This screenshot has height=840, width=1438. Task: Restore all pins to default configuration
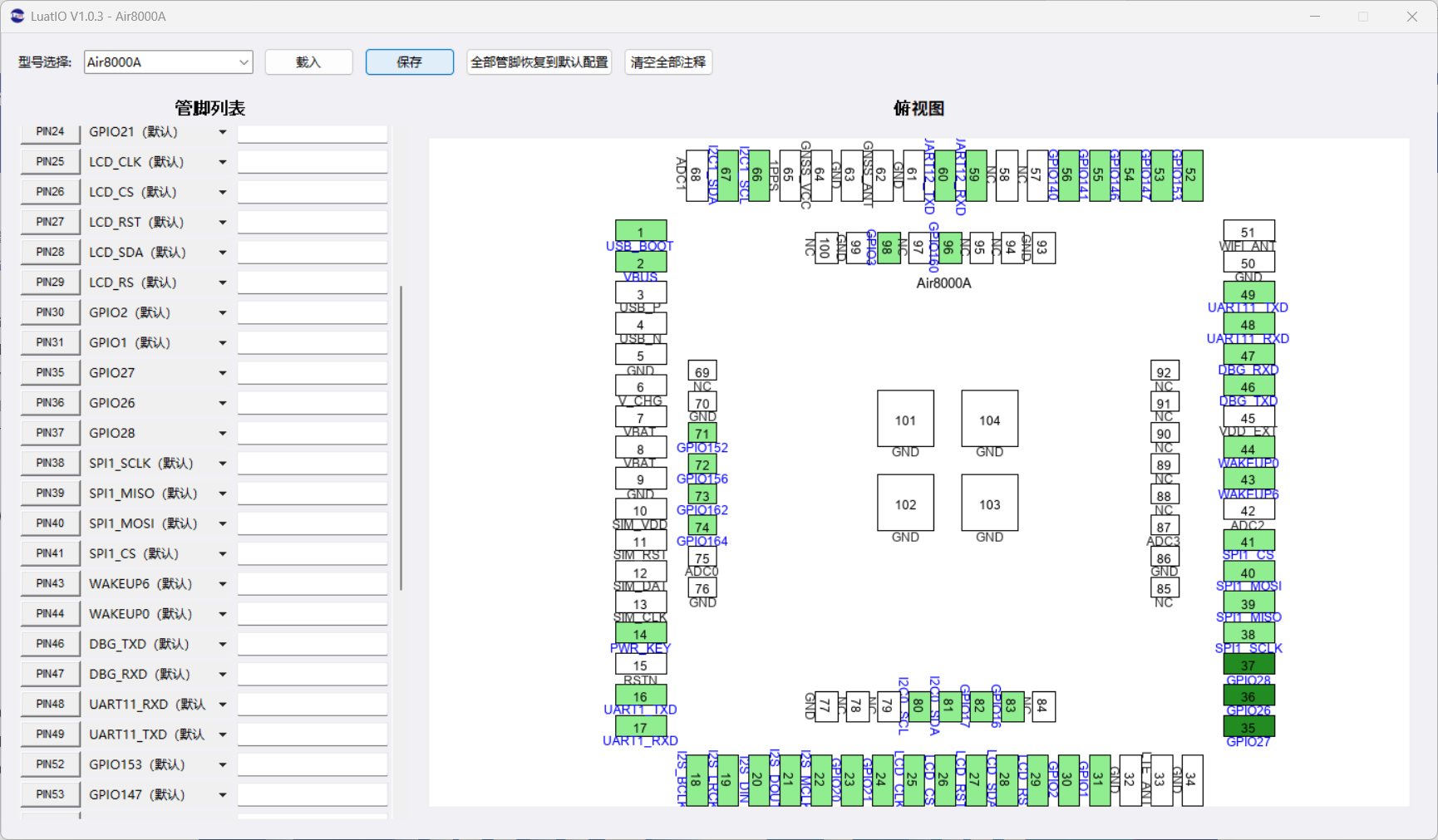[539, 61]
